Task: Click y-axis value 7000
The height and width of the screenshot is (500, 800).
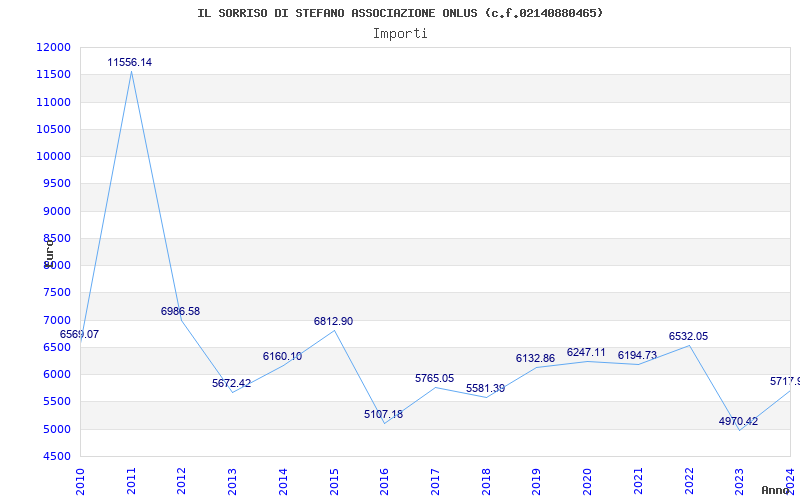Action: click(56, 320)
